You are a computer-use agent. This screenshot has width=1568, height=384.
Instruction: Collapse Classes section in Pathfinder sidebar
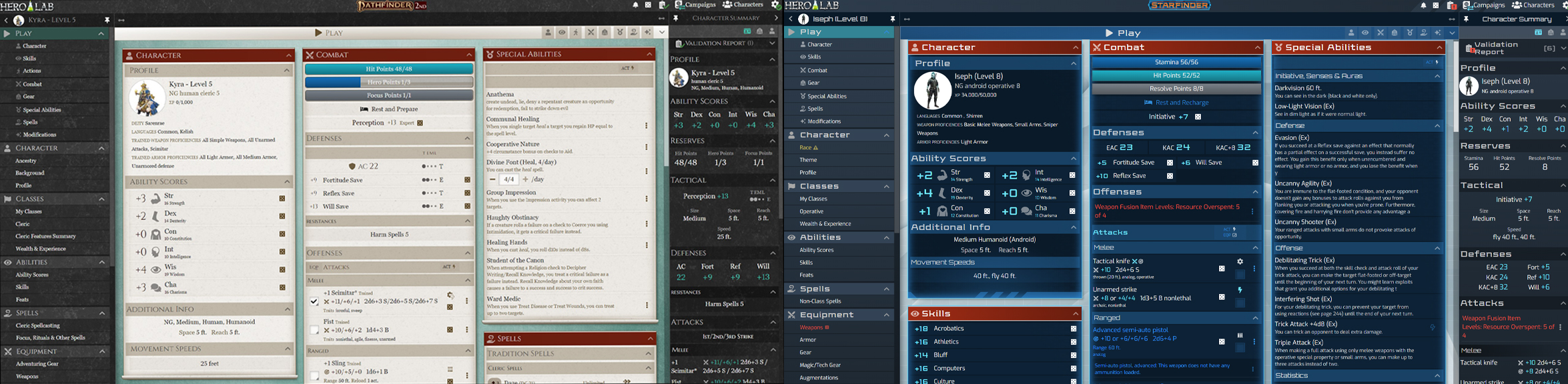pos(101,199)
